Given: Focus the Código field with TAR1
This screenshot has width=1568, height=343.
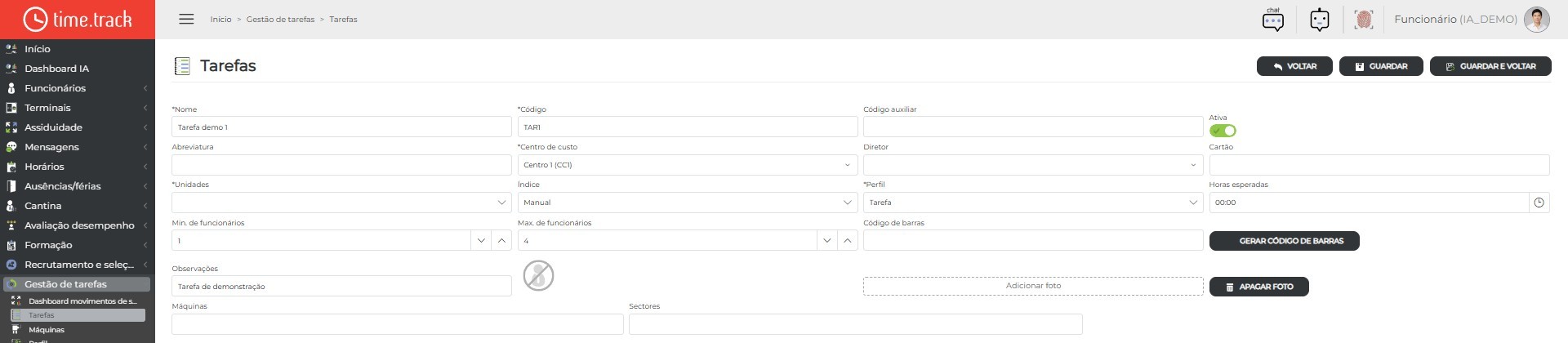Looking at the screenshot, I should point(688,127).
